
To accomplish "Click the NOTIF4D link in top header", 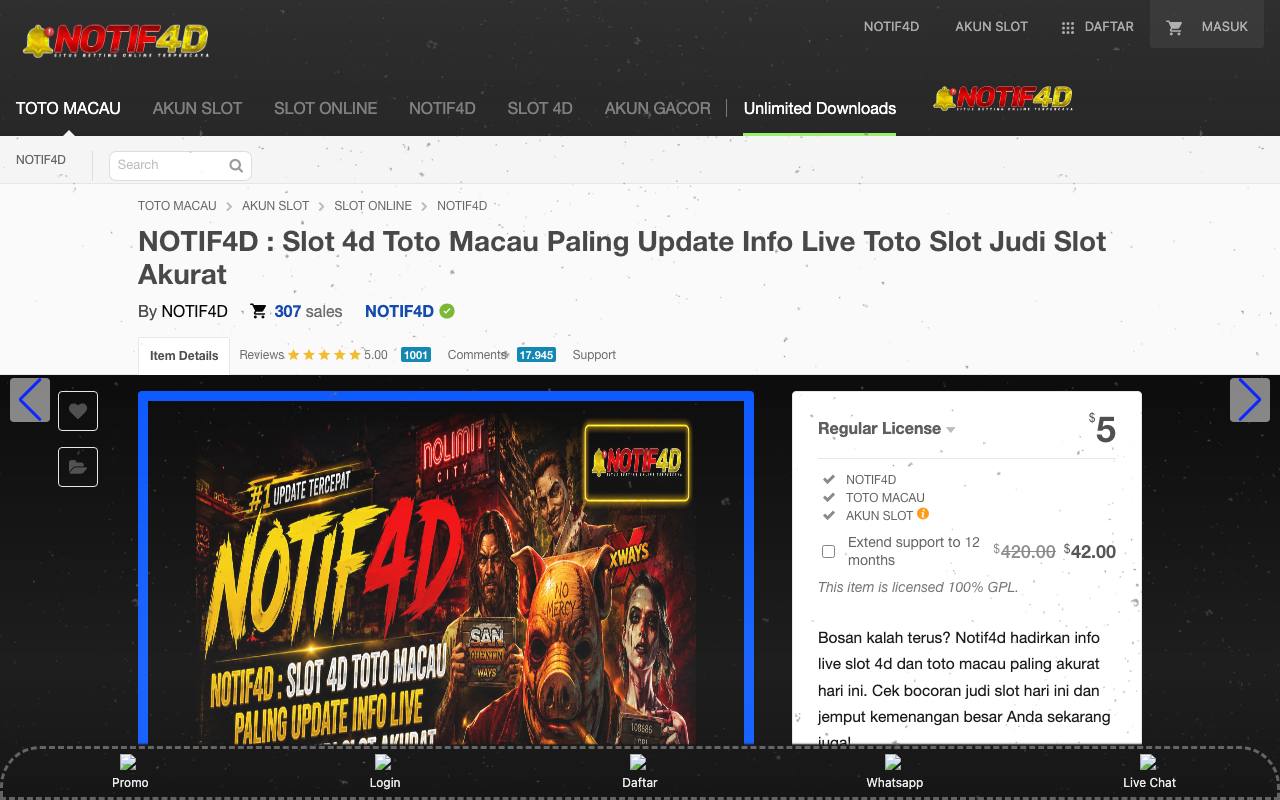I will tap(891, 27).
